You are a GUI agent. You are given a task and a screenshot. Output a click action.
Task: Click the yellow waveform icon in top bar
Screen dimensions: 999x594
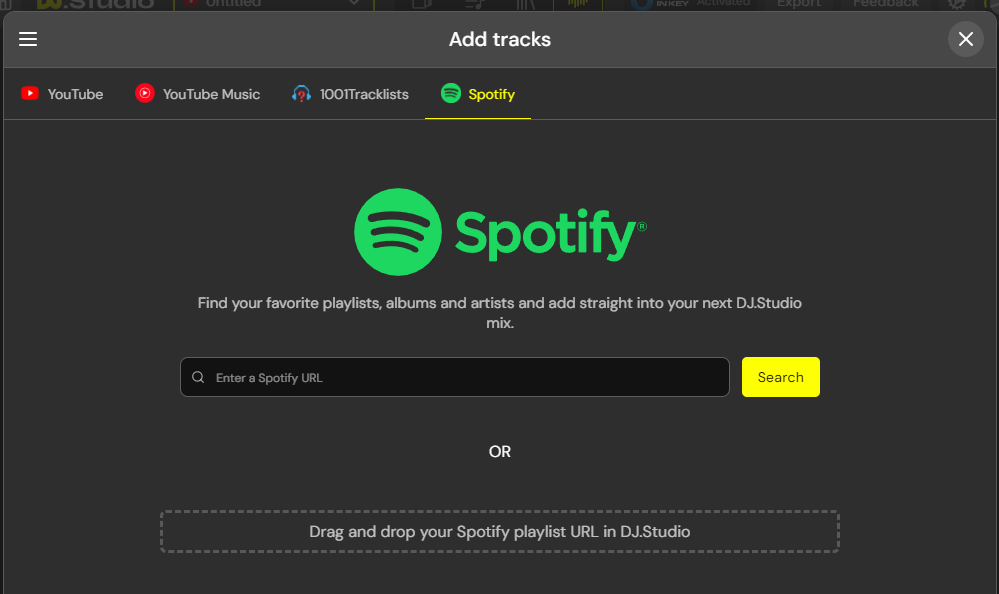click(578, 4)
